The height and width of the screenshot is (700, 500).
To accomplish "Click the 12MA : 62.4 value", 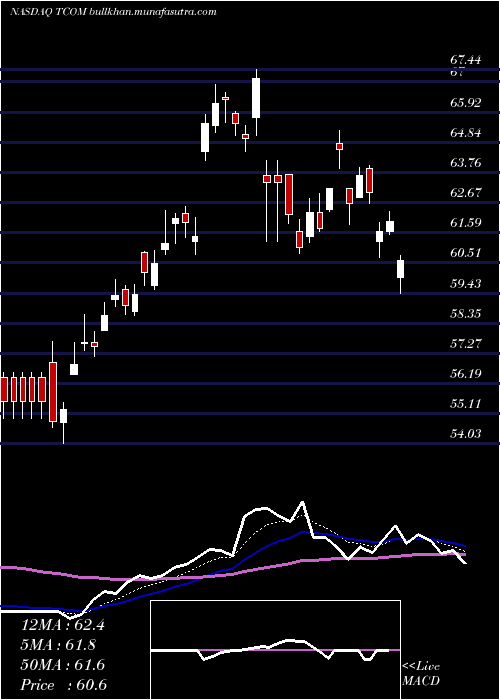I will (x=63, y=625).
